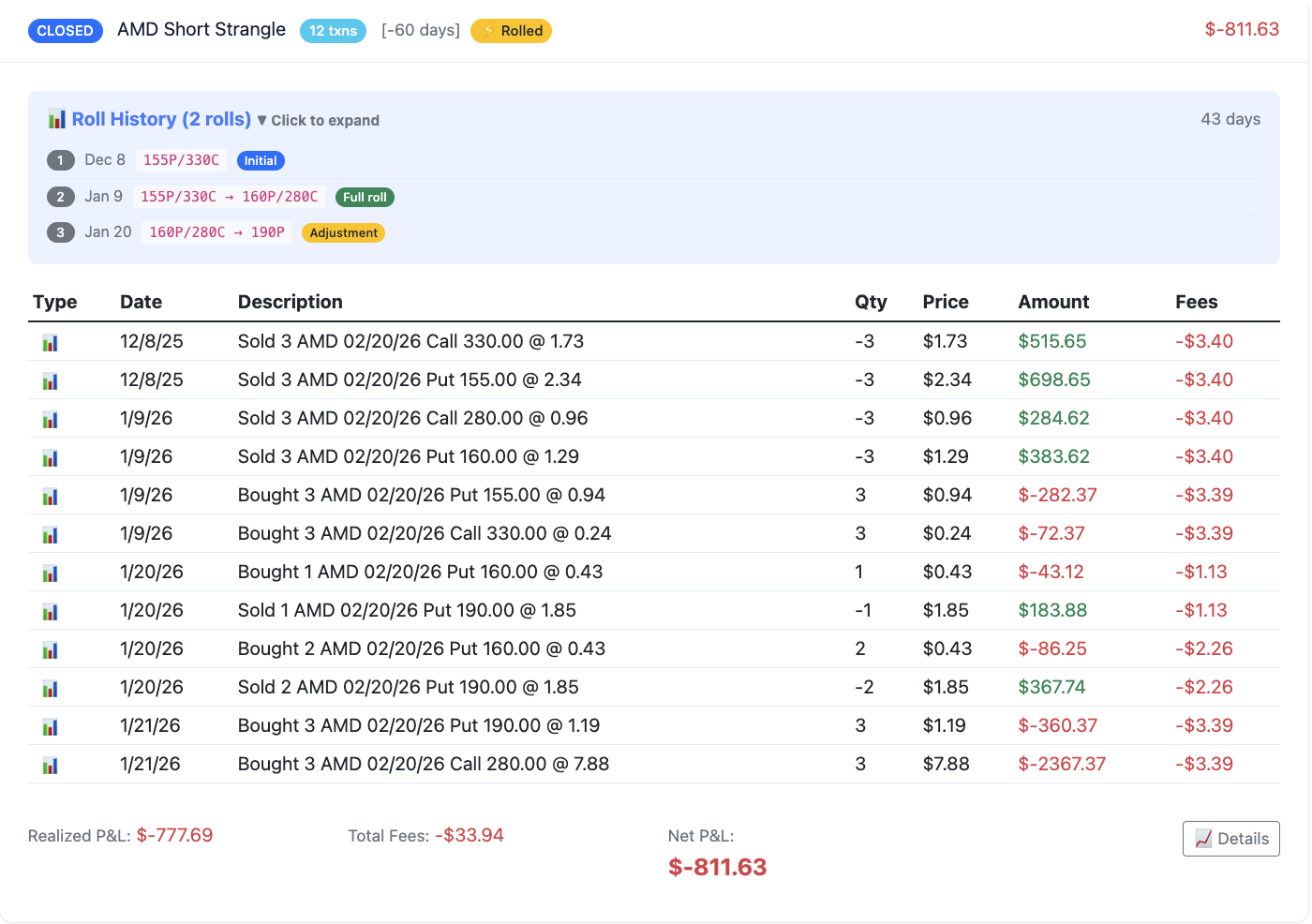Click chart icon in Bought 2 Put 160.00 row
Screen dimensions: 1312x924
click(50, 650)
